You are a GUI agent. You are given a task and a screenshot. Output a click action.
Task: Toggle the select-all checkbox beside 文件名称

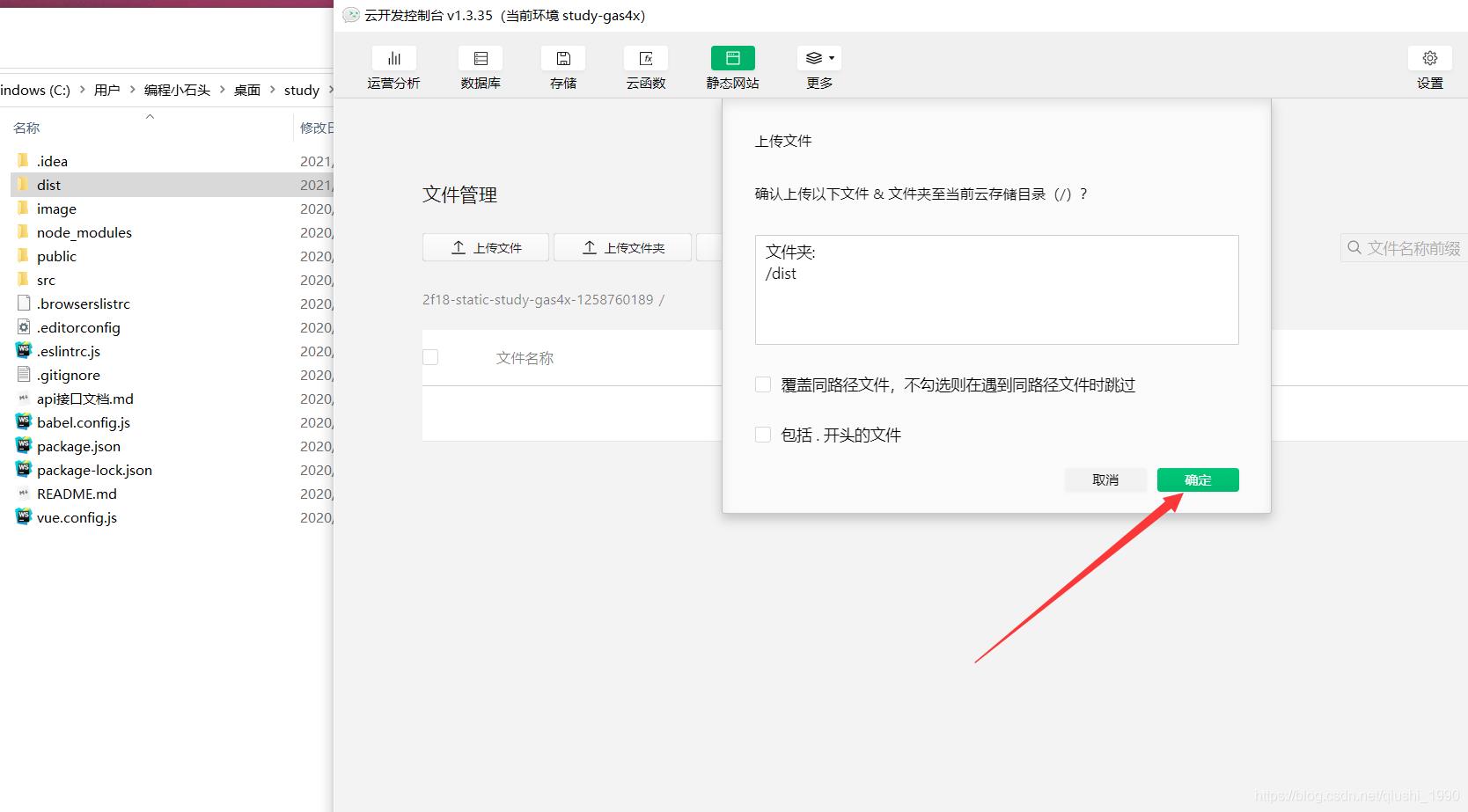(430, 357)
